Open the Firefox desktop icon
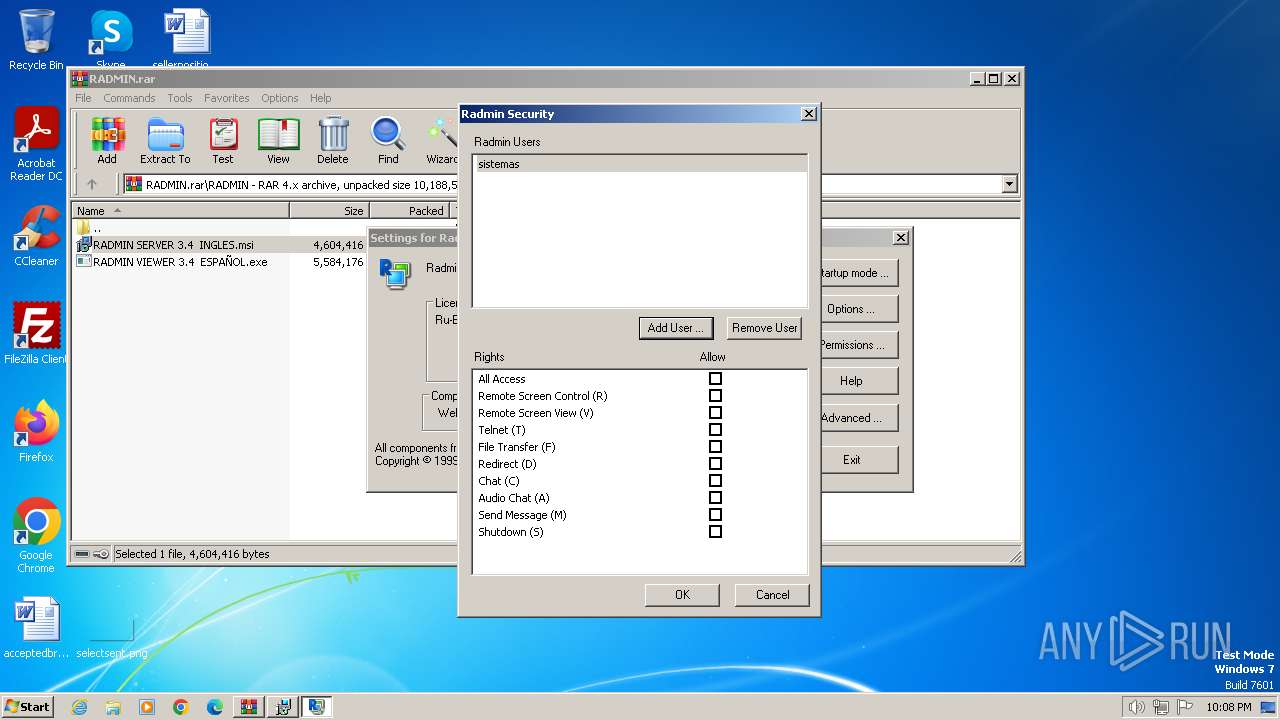1280x720 pixels. pyautogui.click(x=36, y=431)
